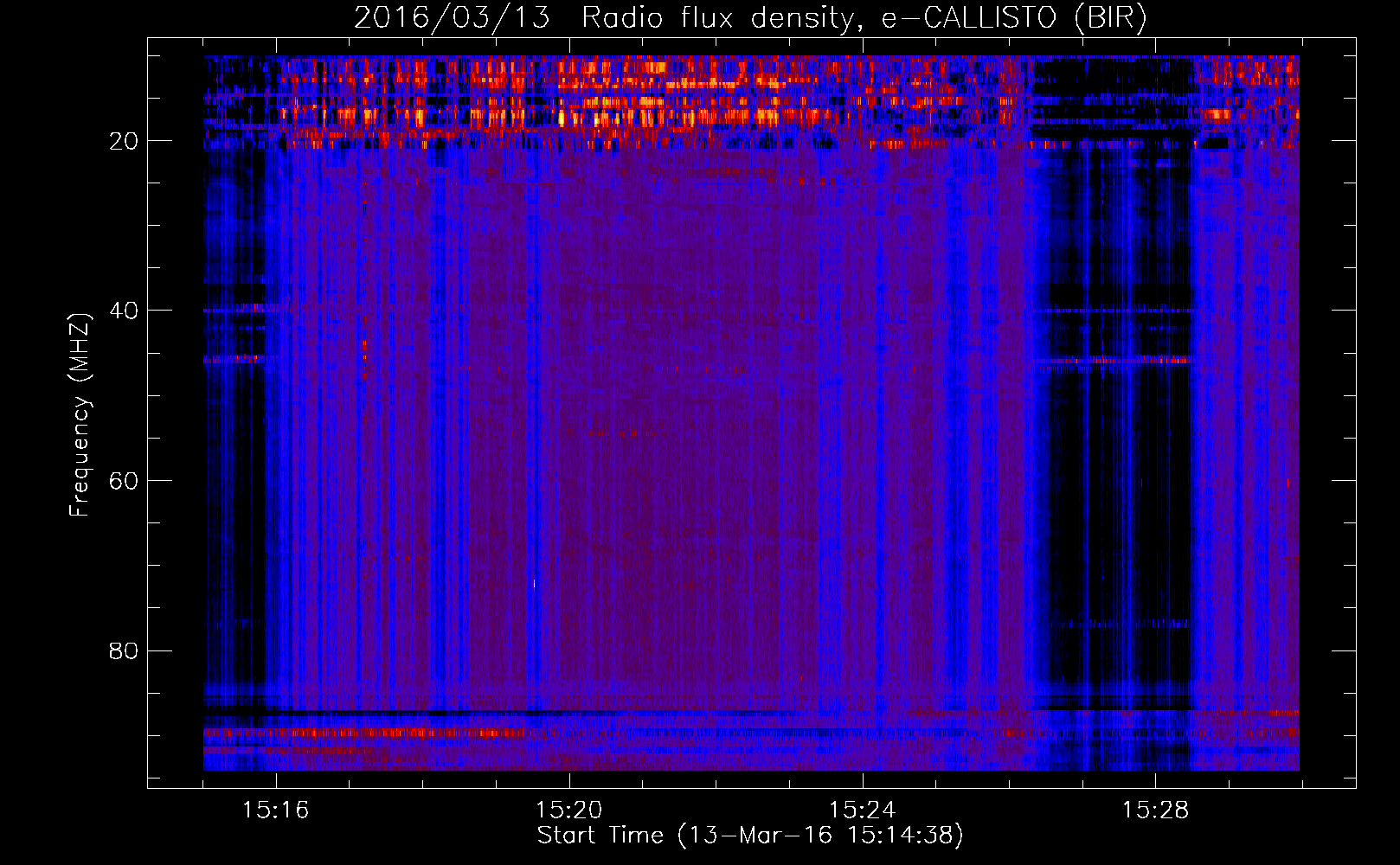Click the "60" frequency tick label
1400x865 pixels.
point(124,481)
